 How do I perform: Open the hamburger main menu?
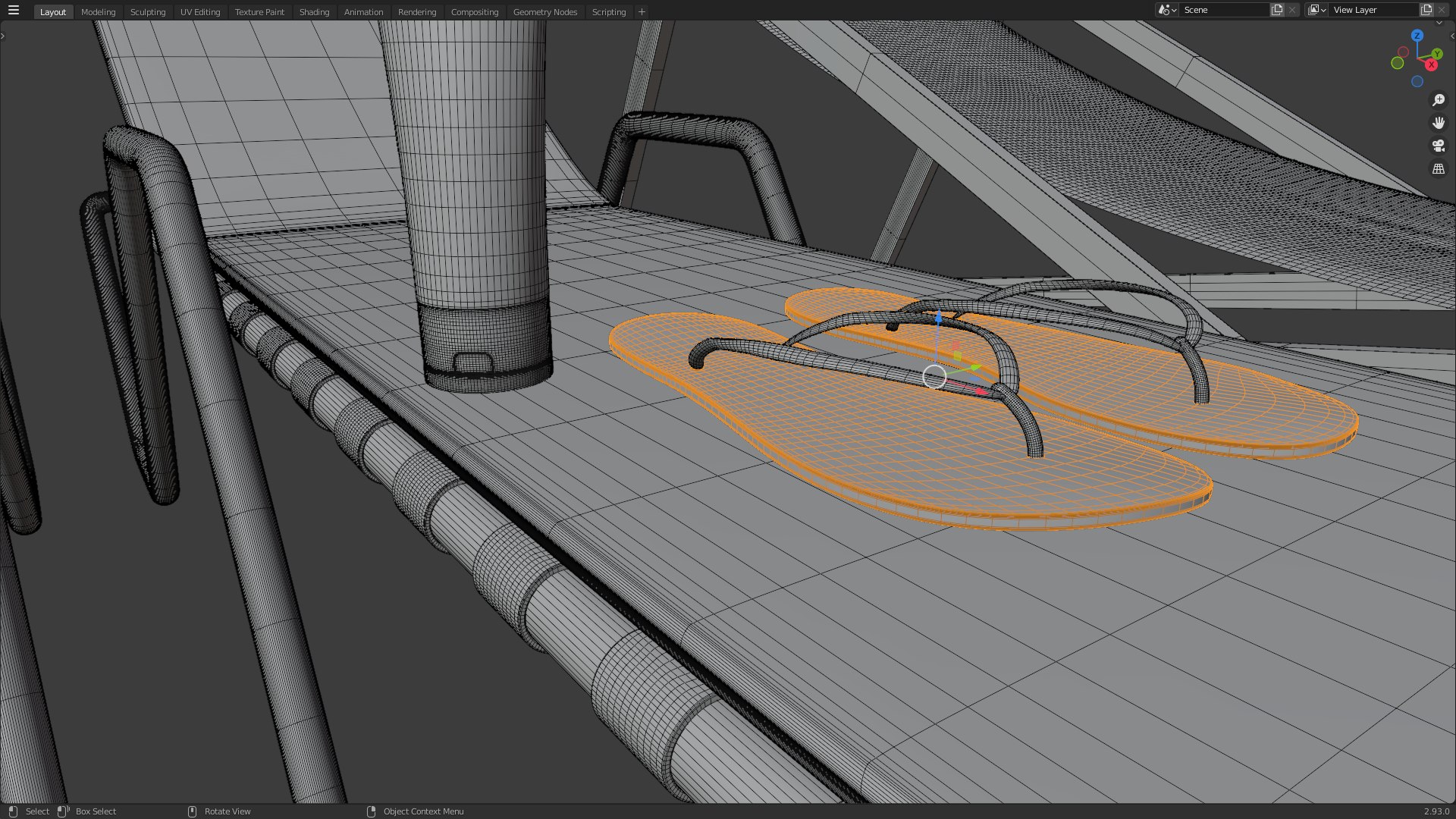coord(14,11)
